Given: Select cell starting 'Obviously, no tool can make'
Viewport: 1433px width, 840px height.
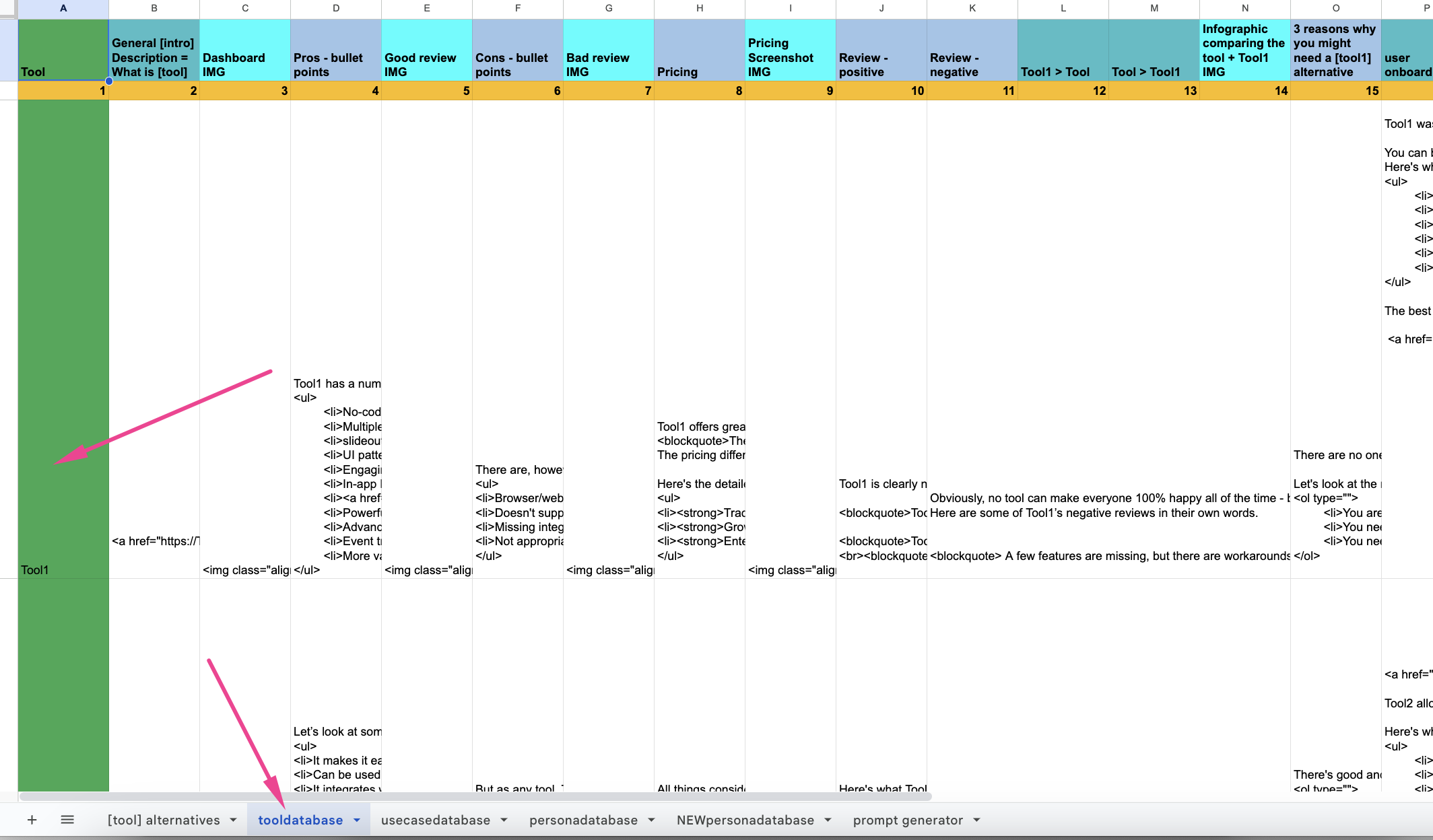Looking at the screenshot, I should coord(972,339).
